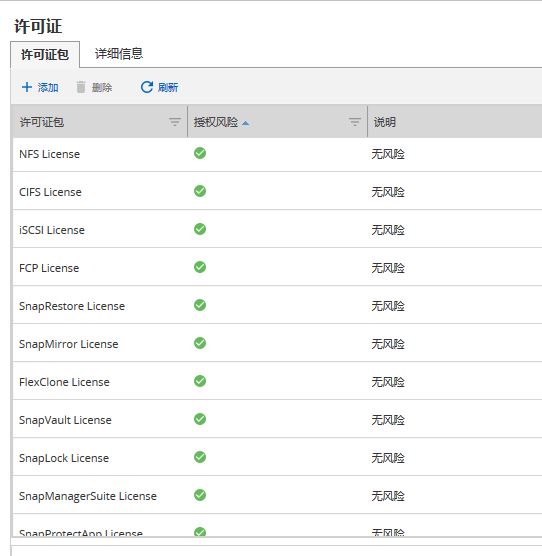Click green check icon for SnapManagerSuite License
Viewport: 542px width, 556px height.
(x=200, y=495)
